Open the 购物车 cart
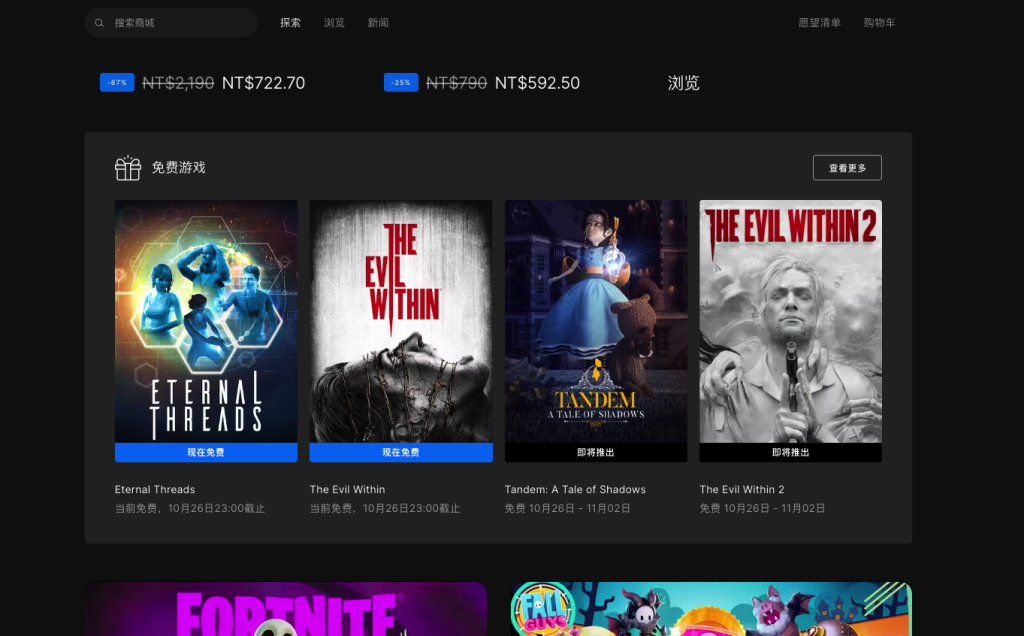The width and height of the screenshot is (1024, 636). click(x=880, y=23)
